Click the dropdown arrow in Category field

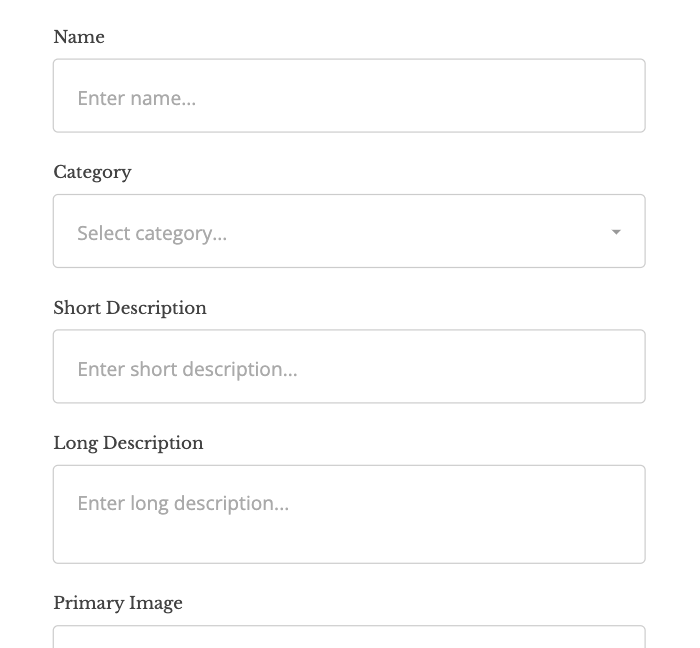coord(616,232)
